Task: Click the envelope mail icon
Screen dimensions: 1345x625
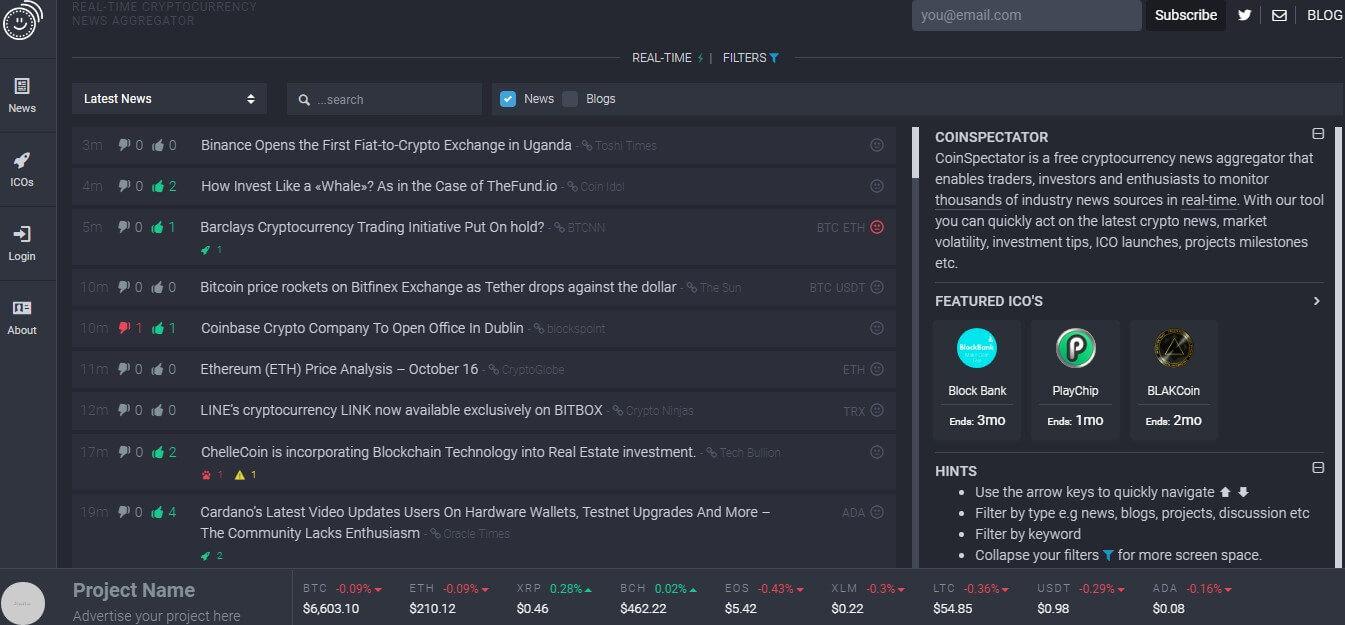Action: point(1279,15)
